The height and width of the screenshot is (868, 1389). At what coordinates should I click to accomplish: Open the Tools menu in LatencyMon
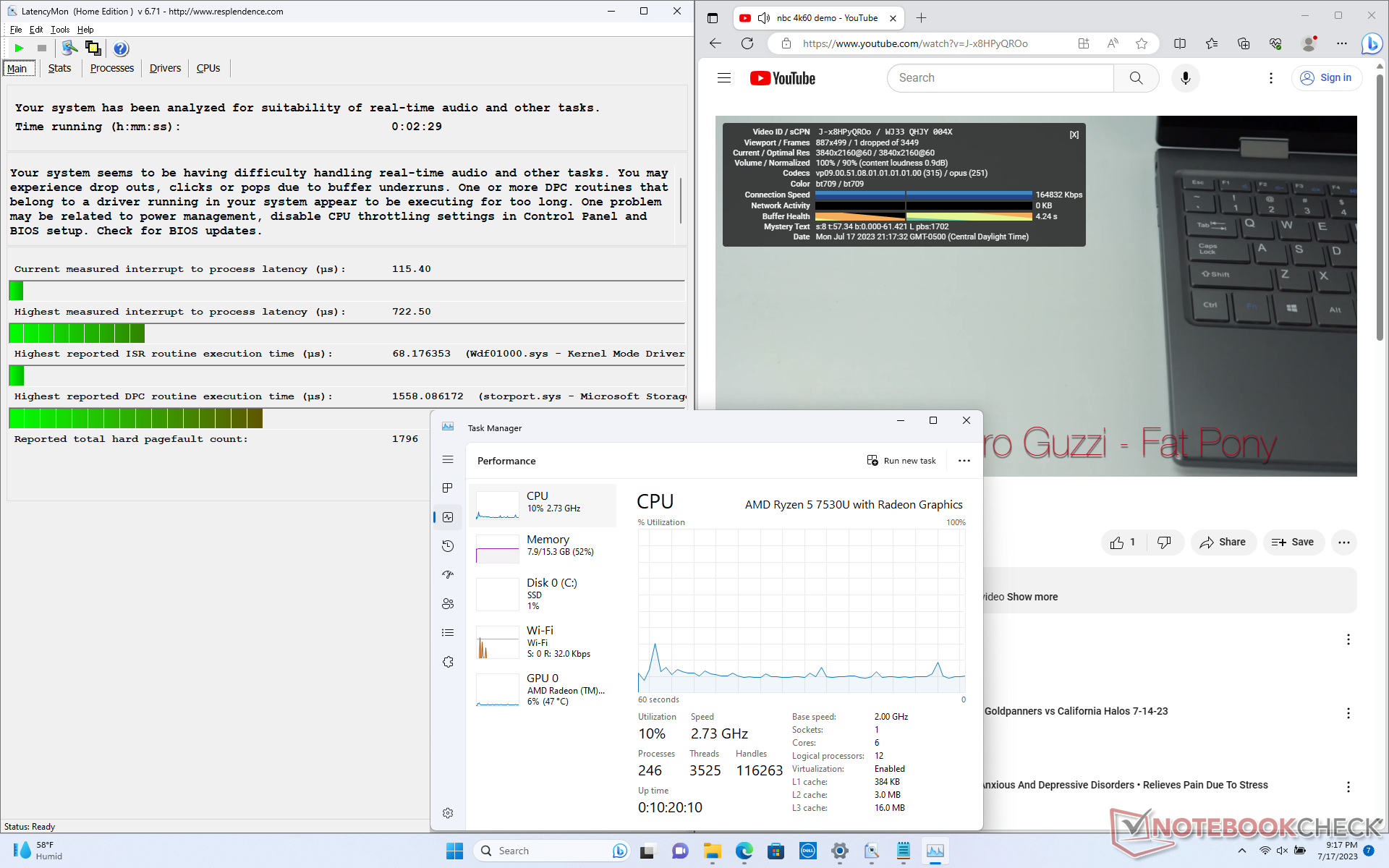pyautogui.click(x=60, y=30)
